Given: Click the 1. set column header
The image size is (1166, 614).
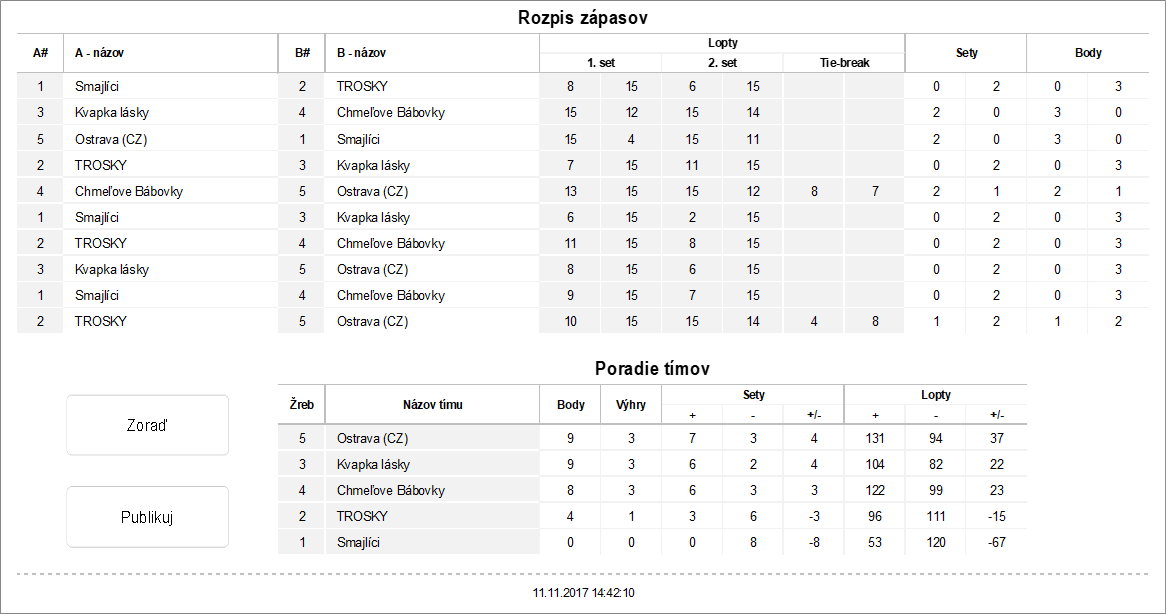Looking at the screenshot, I should pyautogui.click(x=600, y=62).
